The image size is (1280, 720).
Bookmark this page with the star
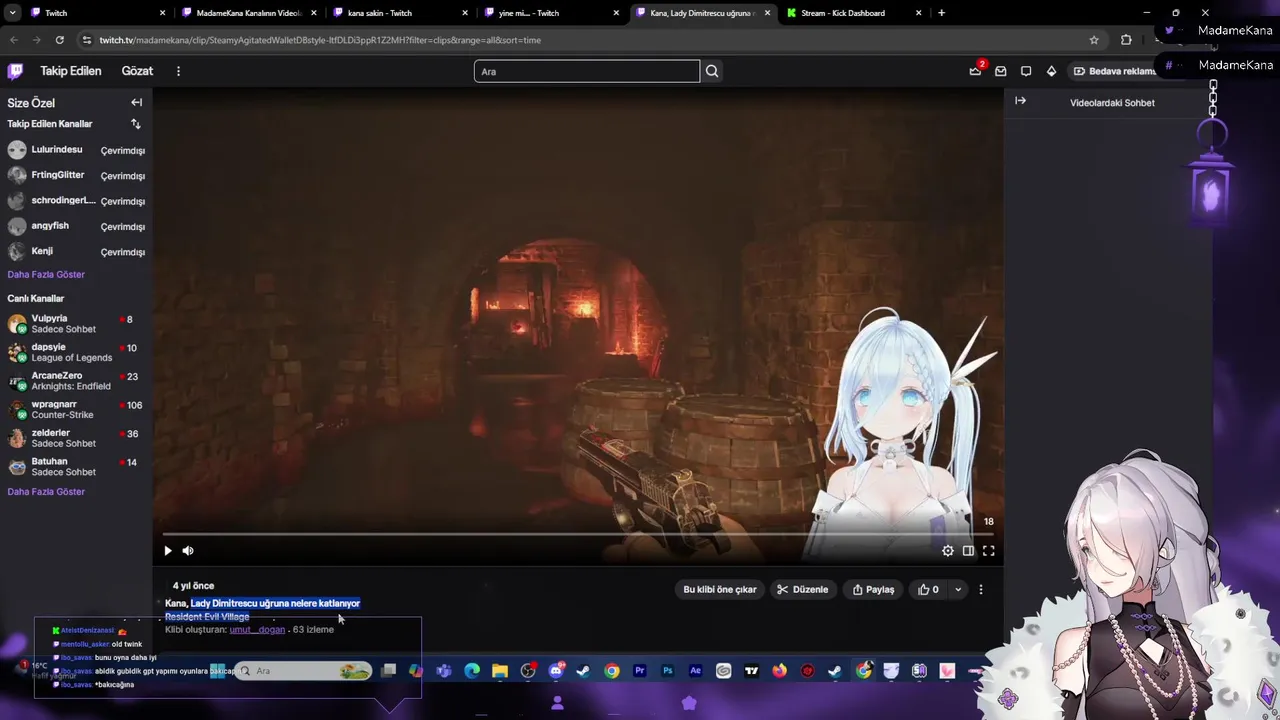tap(1094, 40)
